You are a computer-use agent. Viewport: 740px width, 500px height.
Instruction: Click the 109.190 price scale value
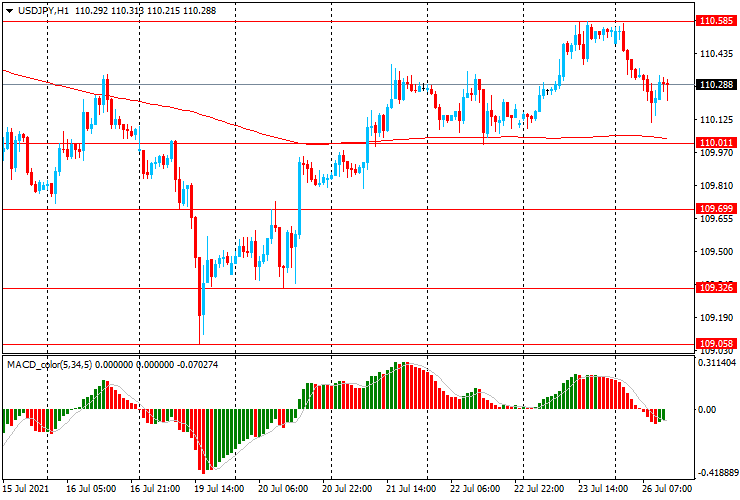click(716, 318)
